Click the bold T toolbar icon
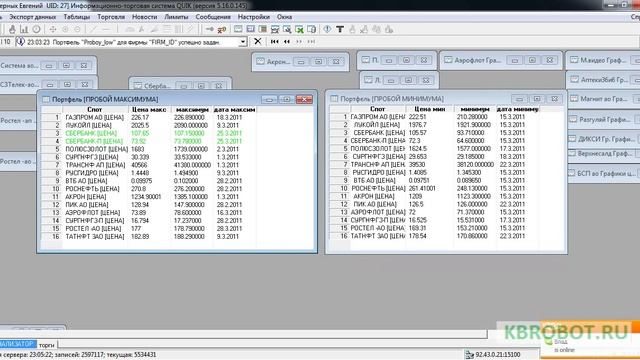This screenshot has width=640, height=360. coord(340,29)
